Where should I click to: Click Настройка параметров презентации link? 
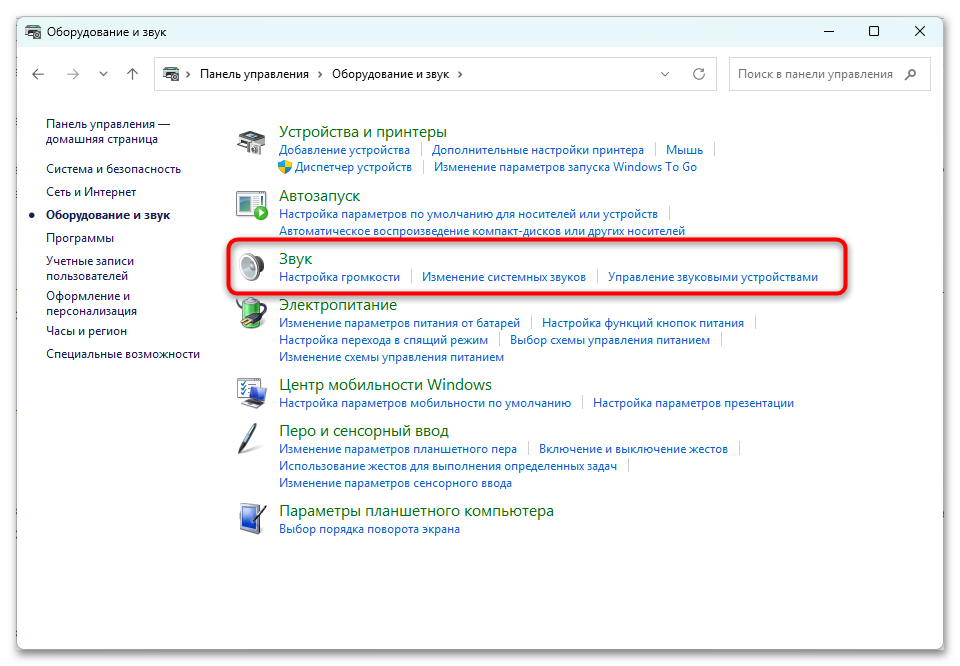[x=693, y=403]
